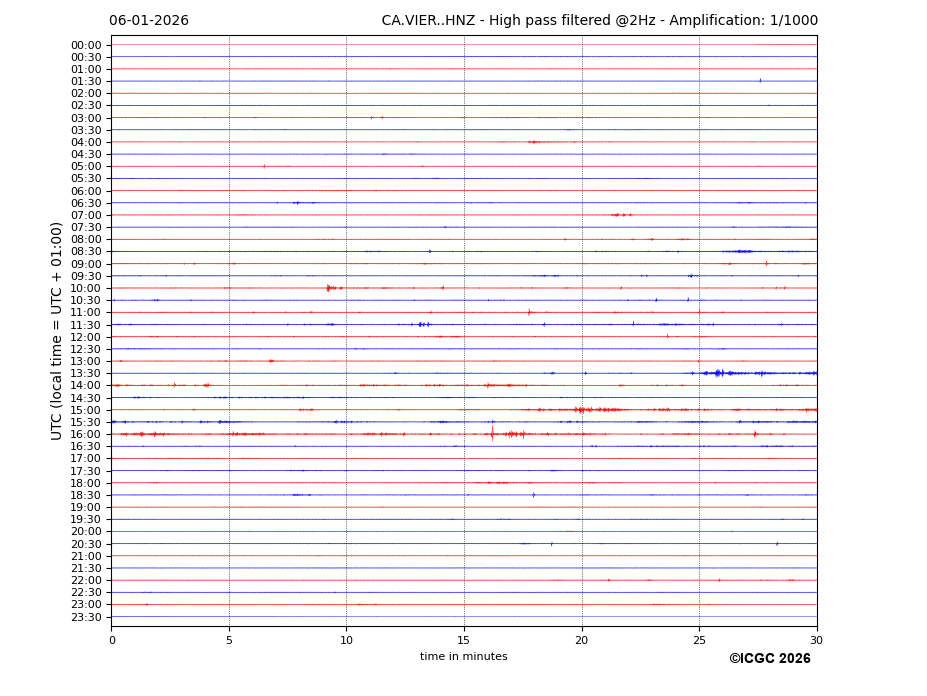
Task: Click the tall red spike on 16:00 trace
Action: point(491,434)
